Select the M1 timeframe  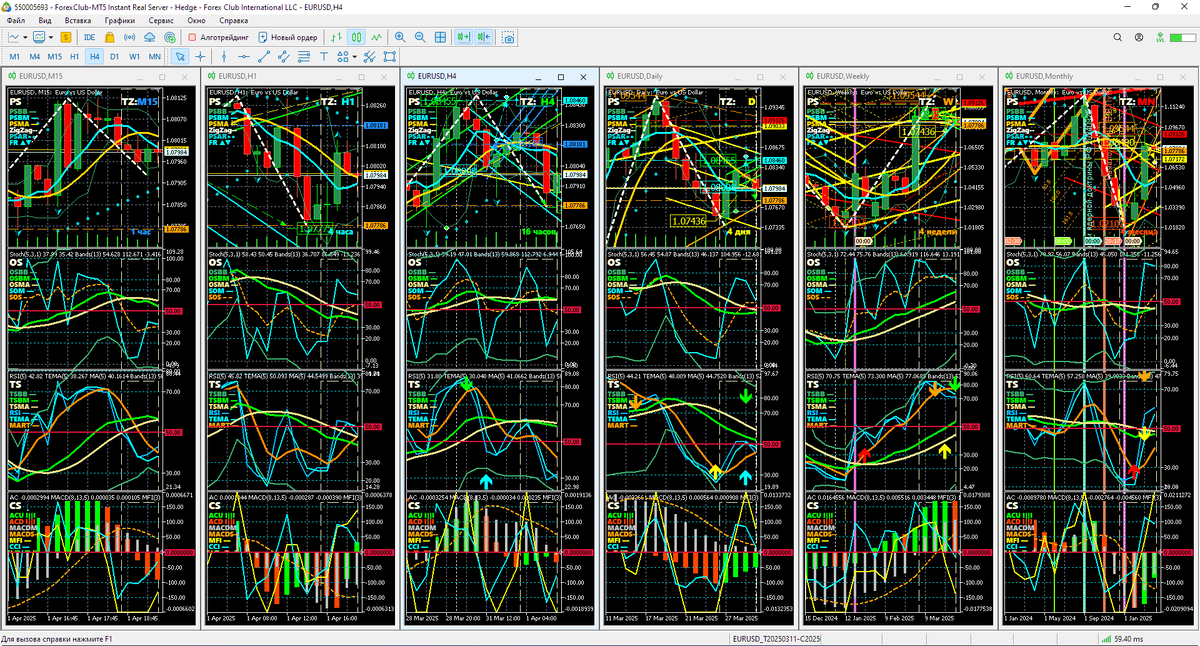(x=15, y=57)
